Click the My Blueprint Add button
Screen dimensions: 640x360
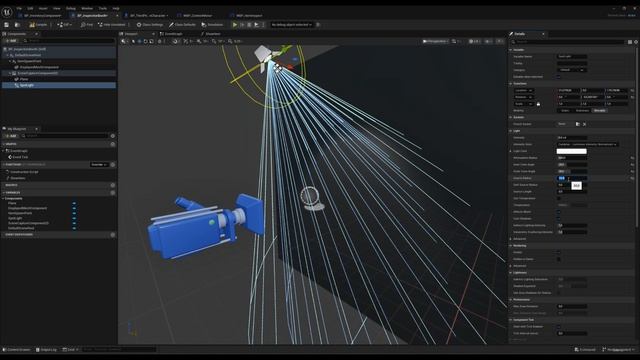(x=11, y=136)
